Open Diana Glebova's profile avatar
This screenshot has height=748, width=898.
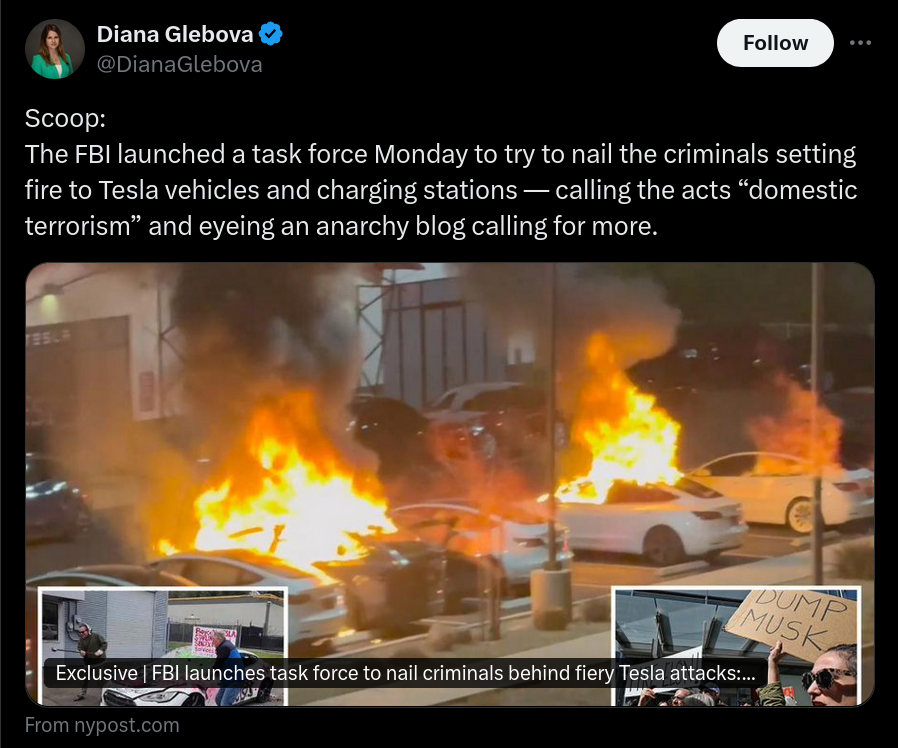point(55,49)
